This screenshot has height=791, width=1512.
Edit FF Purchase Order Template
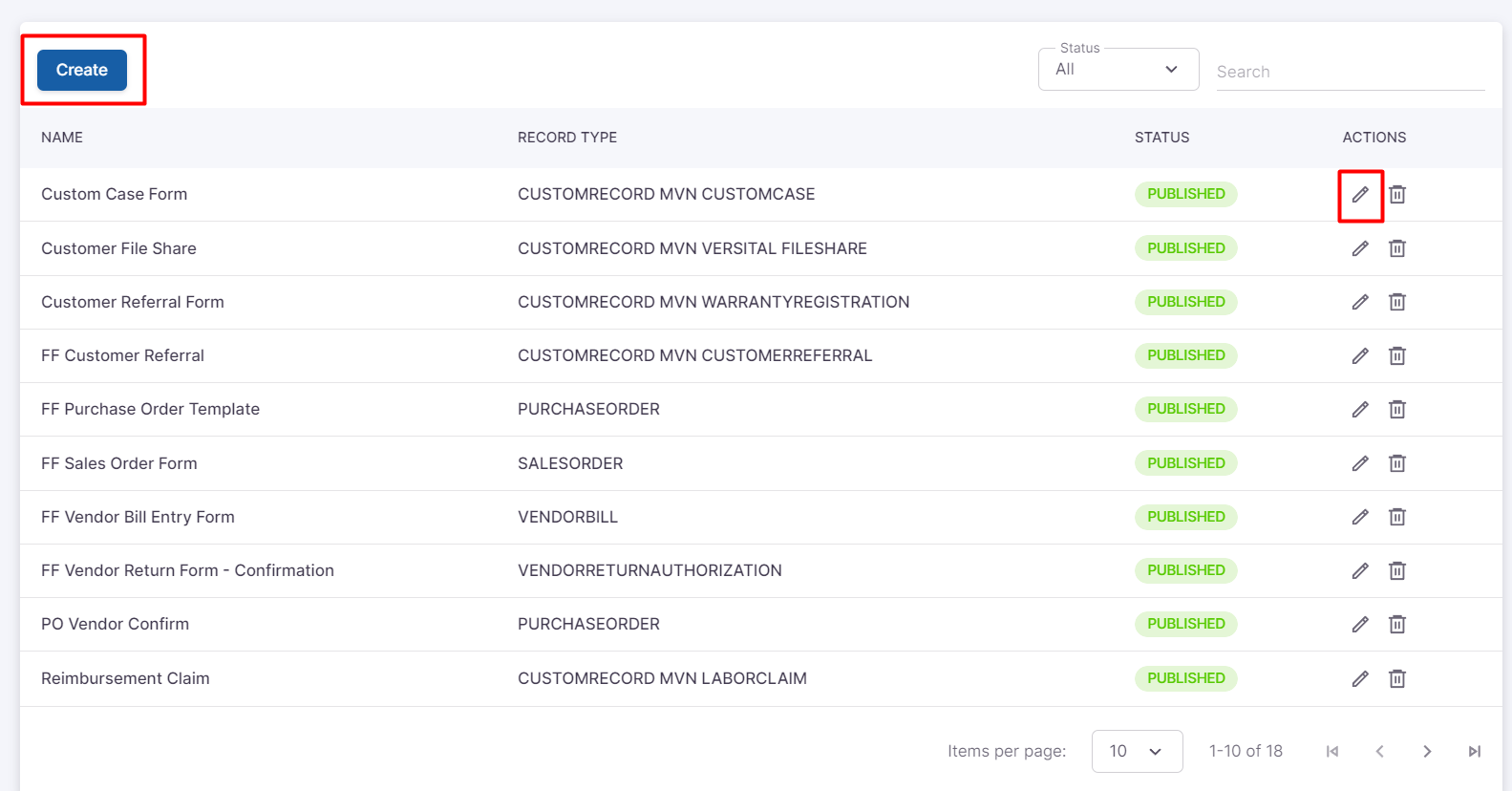point(1360,410)
